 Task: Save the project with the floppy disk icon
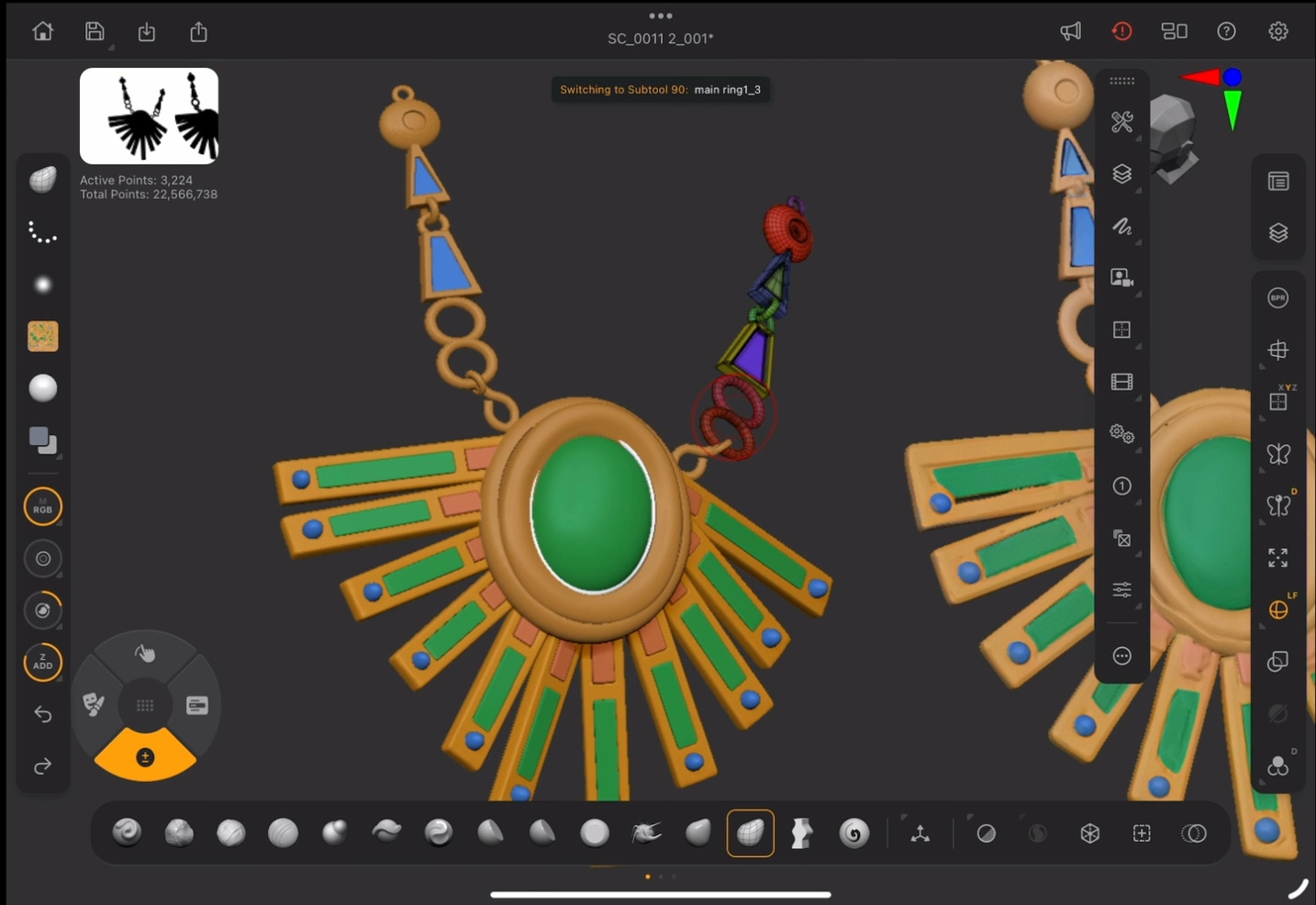tap(95, 31)
